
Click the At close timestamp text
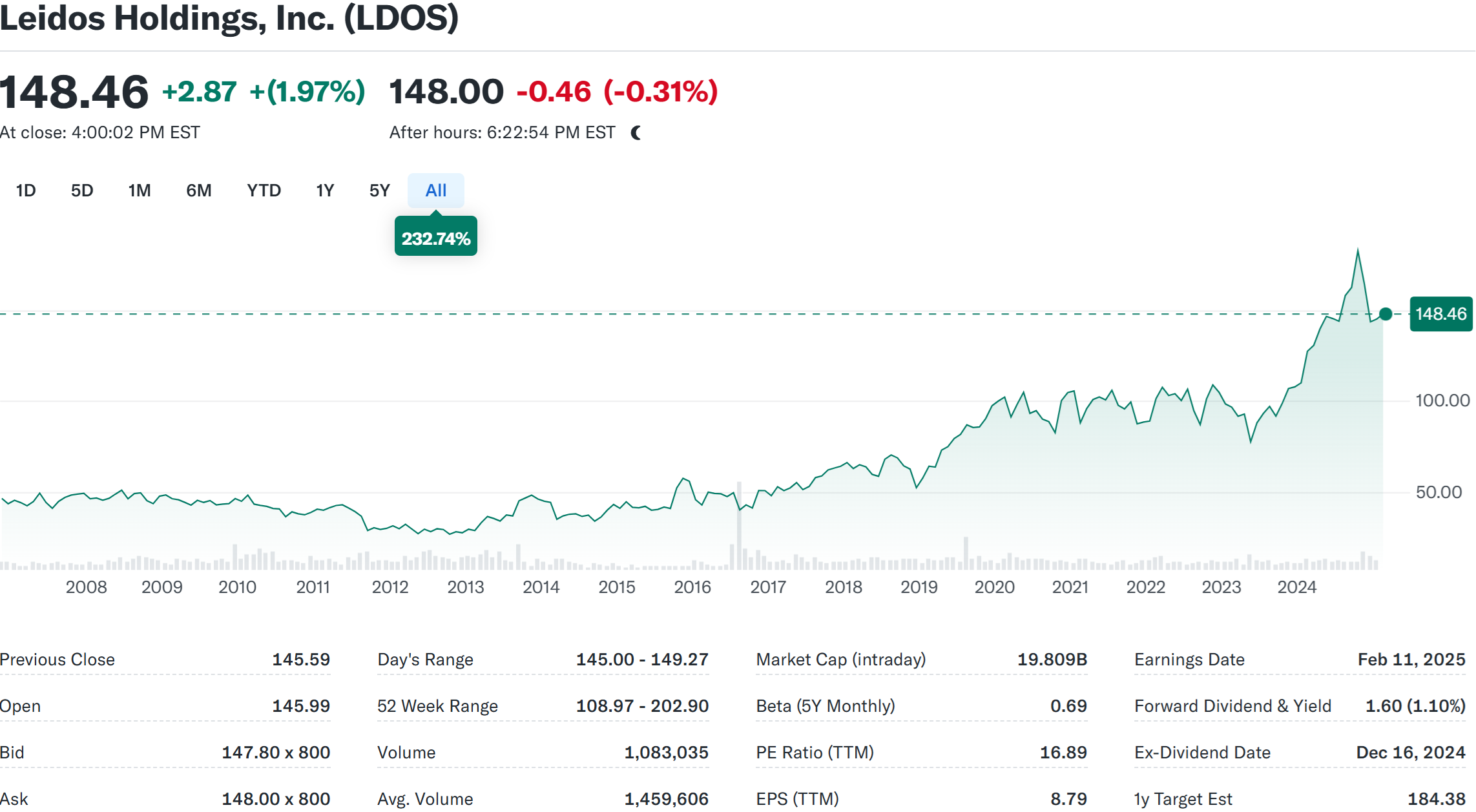[100, 132]
